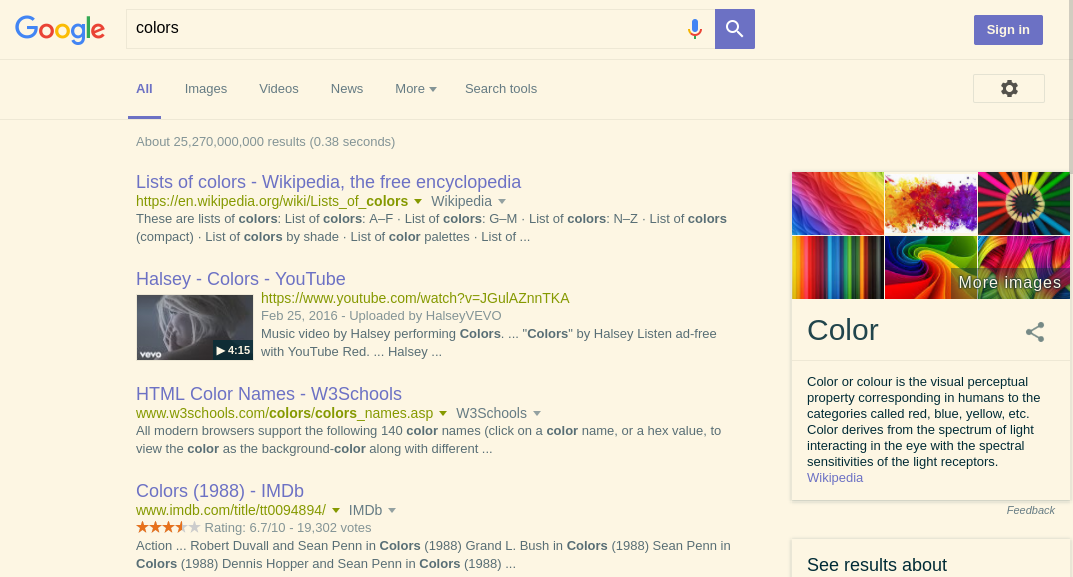1073x577 pixels.
Task: Click the magnifier search button
Action: click(735, 29)
